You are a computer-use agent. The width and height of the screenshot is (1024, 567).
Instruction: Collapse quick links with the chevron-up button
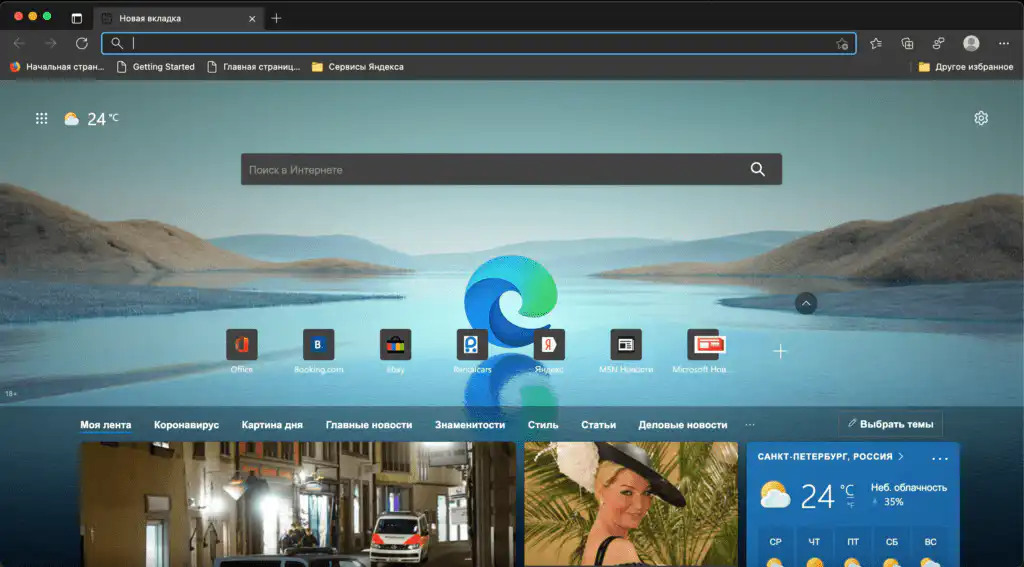(806, 303)
